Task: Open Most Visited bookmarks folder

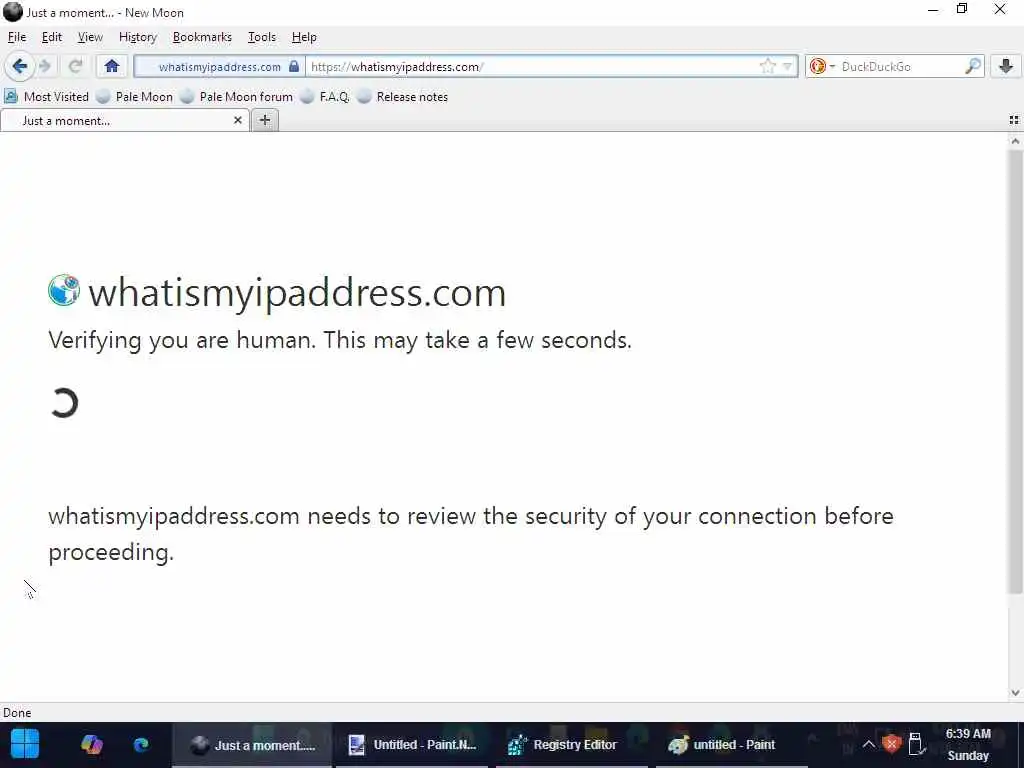Action: (47, 97)
